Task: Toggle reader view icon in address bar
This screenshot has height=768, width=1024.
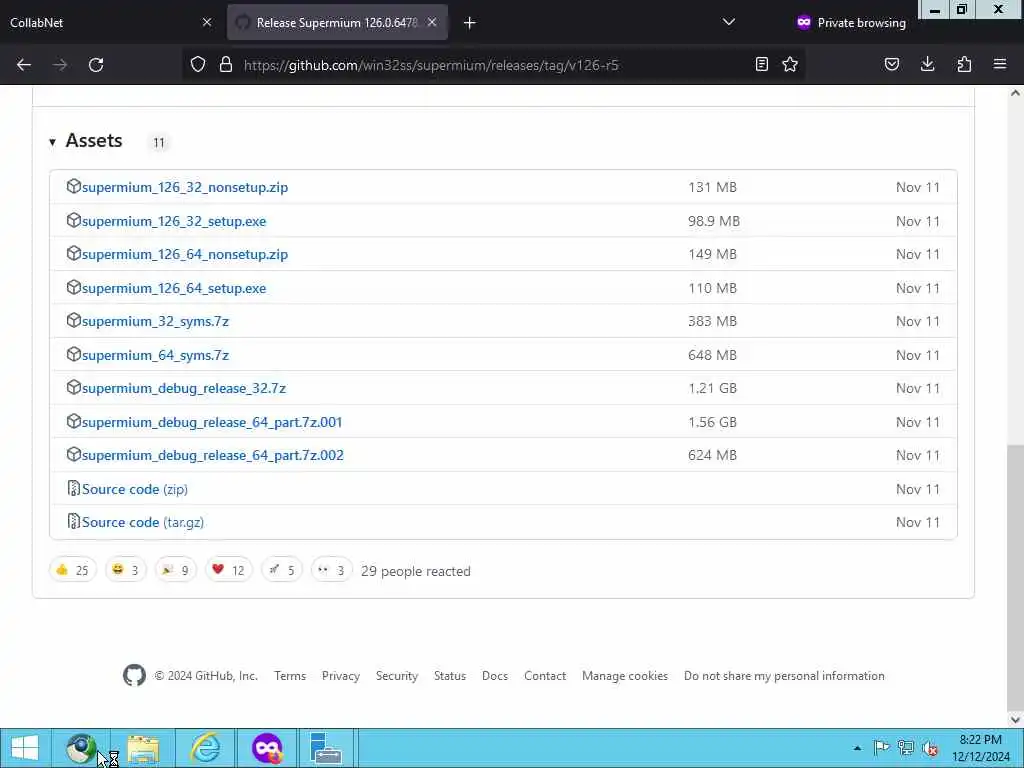Action: click(761, 64)
